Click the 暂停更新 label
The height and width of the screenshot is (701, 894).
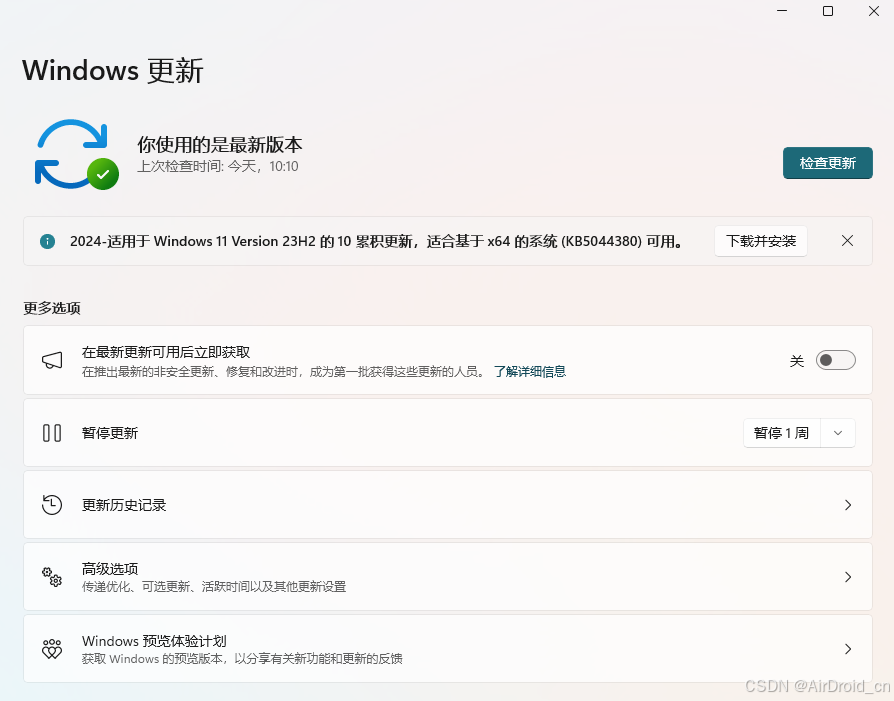[110, 433]
